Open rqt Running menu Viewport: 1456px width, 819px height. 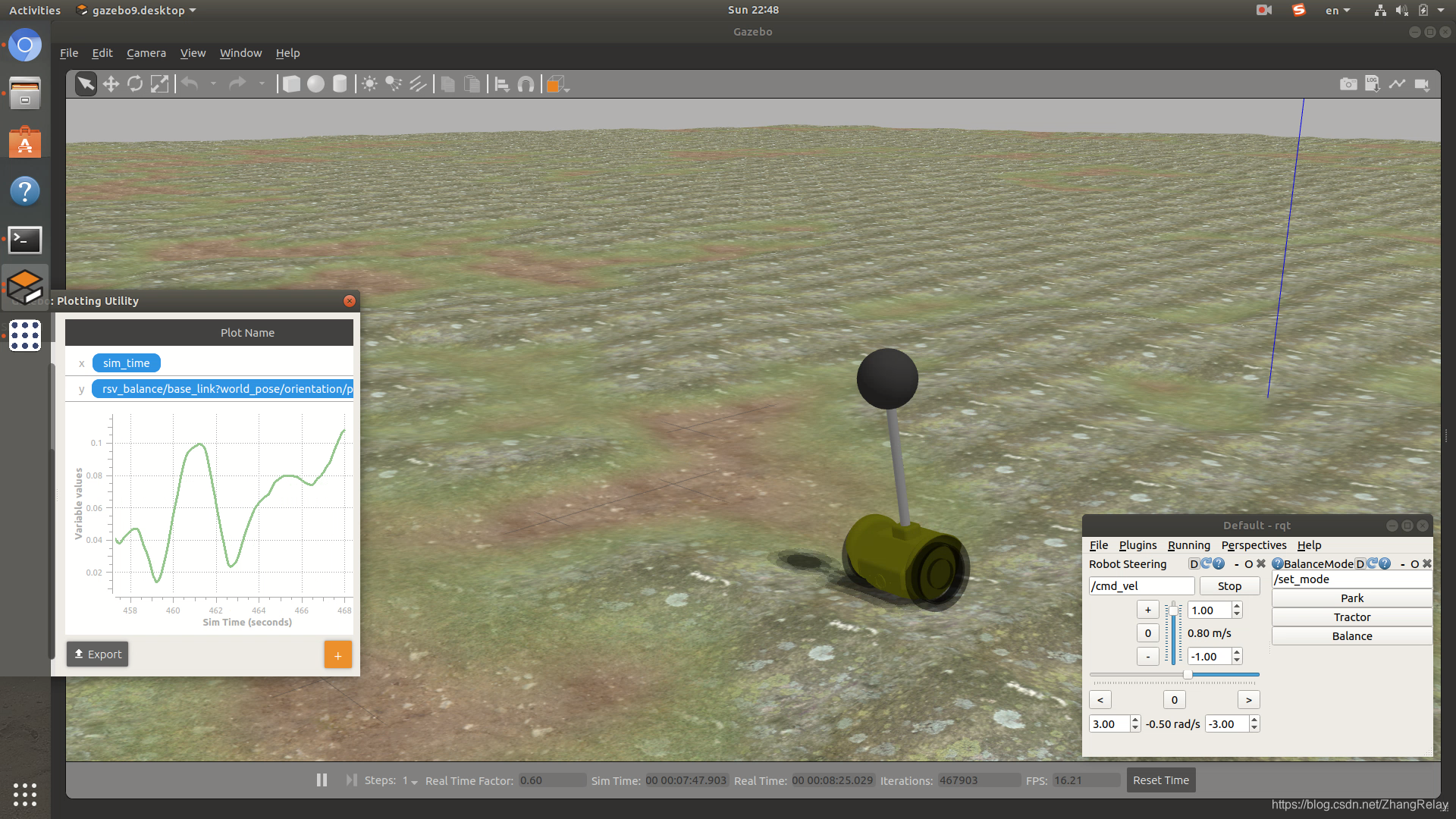coord(1188,545)
